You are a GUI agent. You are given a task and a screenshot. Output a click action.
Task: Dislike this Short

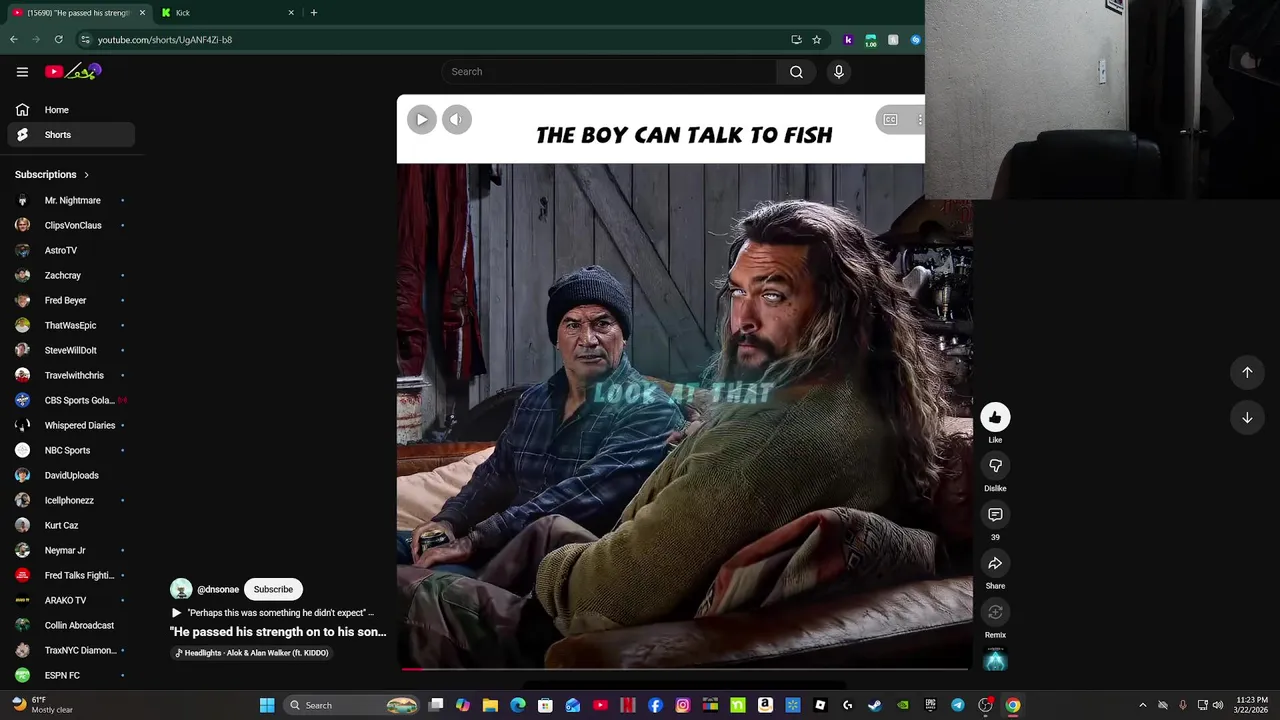click(x=995, y=466)
